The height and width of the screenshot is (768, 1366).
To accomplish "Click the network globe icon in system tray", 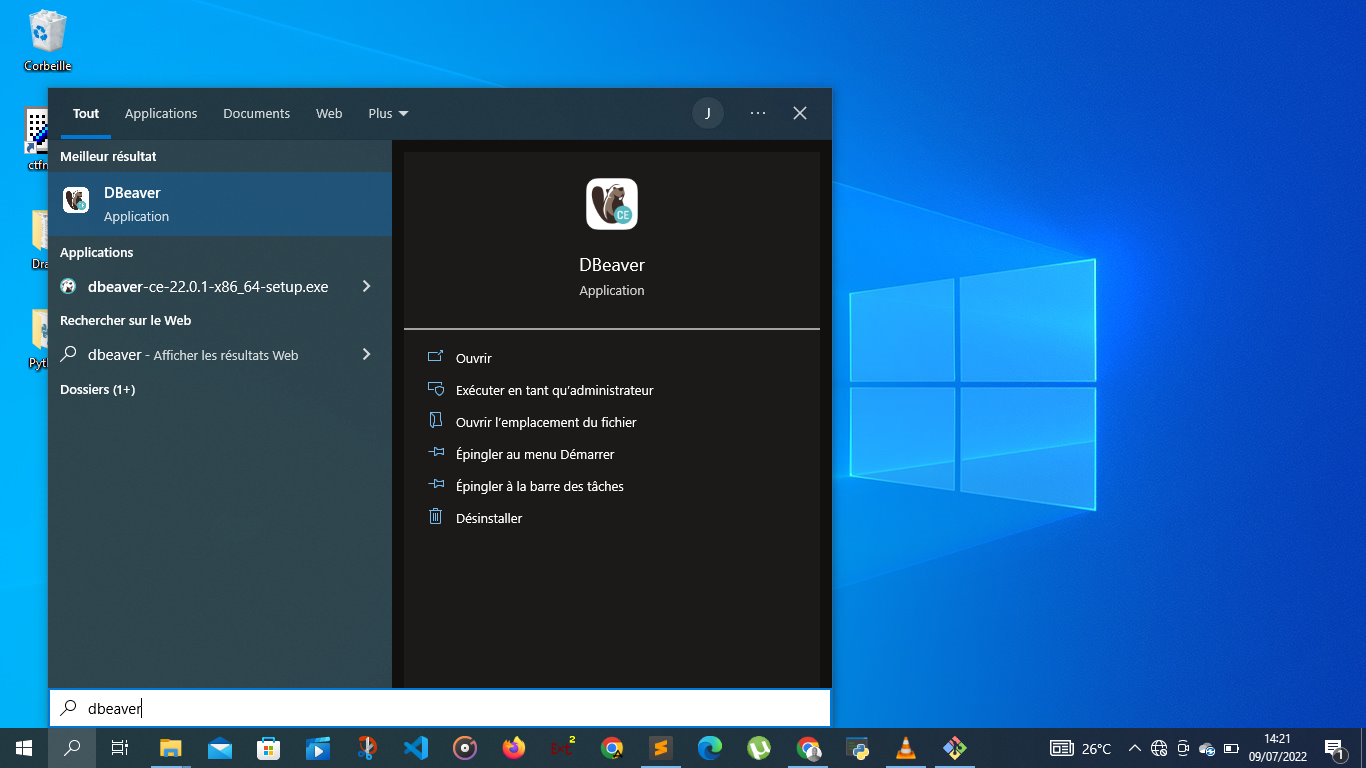I will 1159,748.
